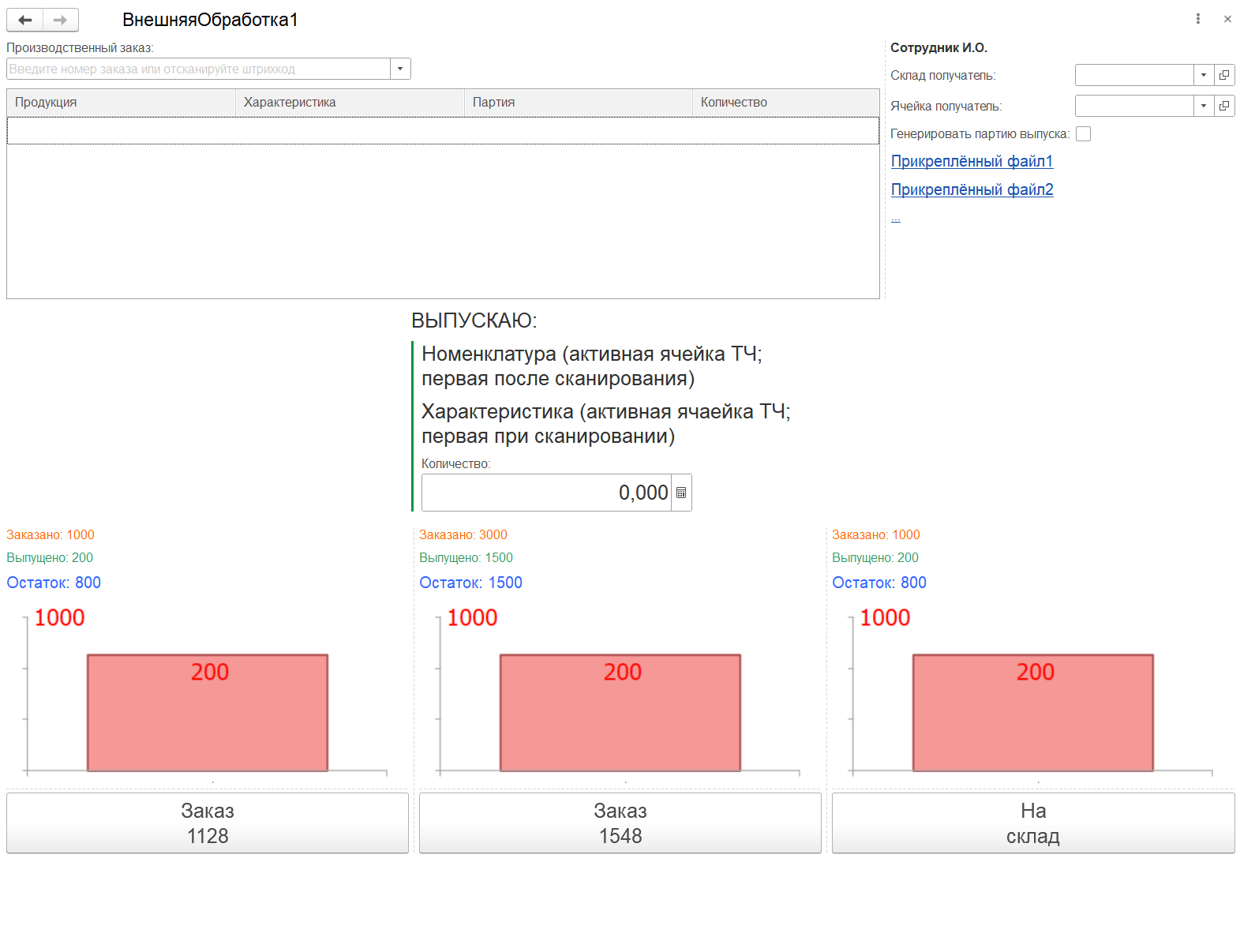This screenshot has height=952, width=1255.
Task: Open the Прикреплённый файл1 link
Action: pos(972,161)
